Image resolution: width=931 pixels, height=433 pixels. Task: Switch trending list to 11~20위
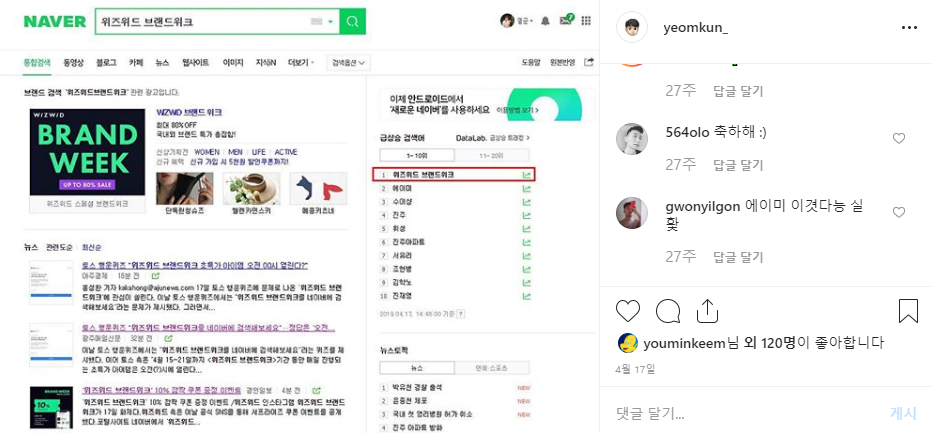pyautogui.click(x=492, y=156)
